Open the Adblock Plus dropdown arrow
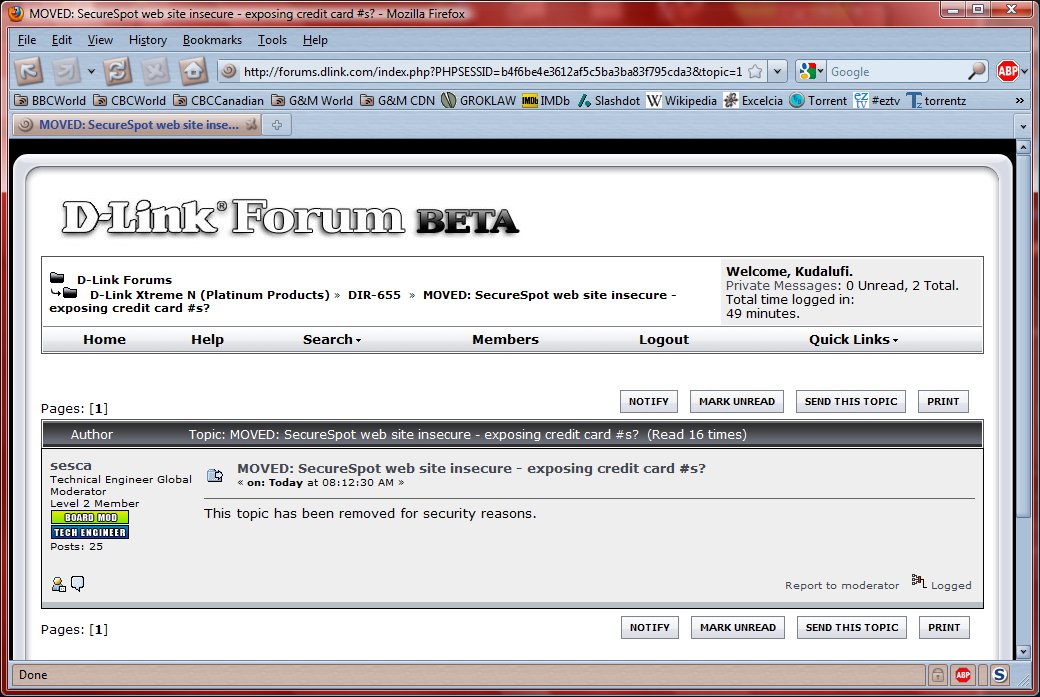Screen dimensions: 1040x697 1025,72
